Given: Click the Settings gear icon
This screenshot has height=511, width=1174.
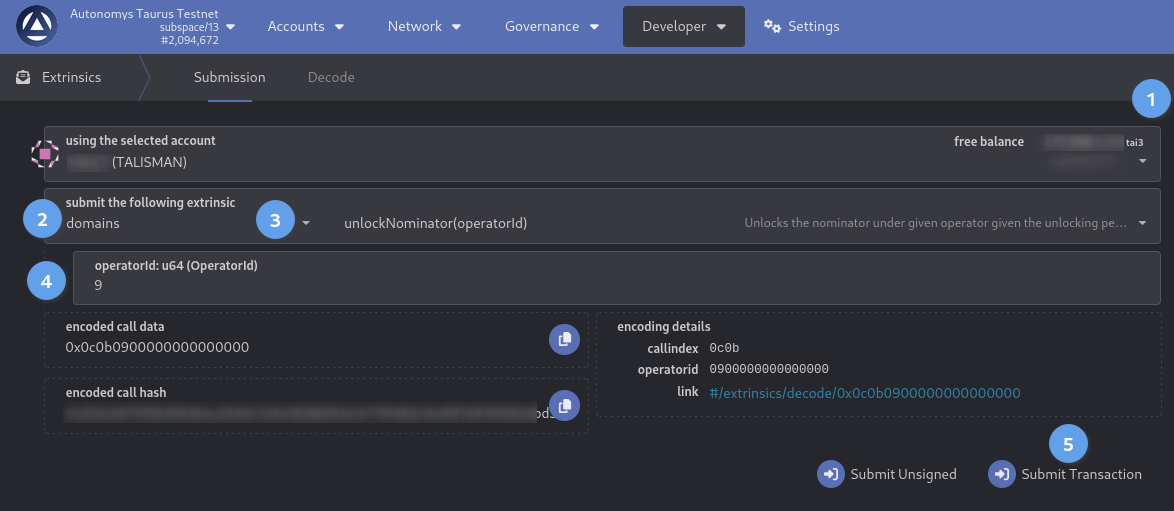Looking at the screenshot, I should point(772,27).
